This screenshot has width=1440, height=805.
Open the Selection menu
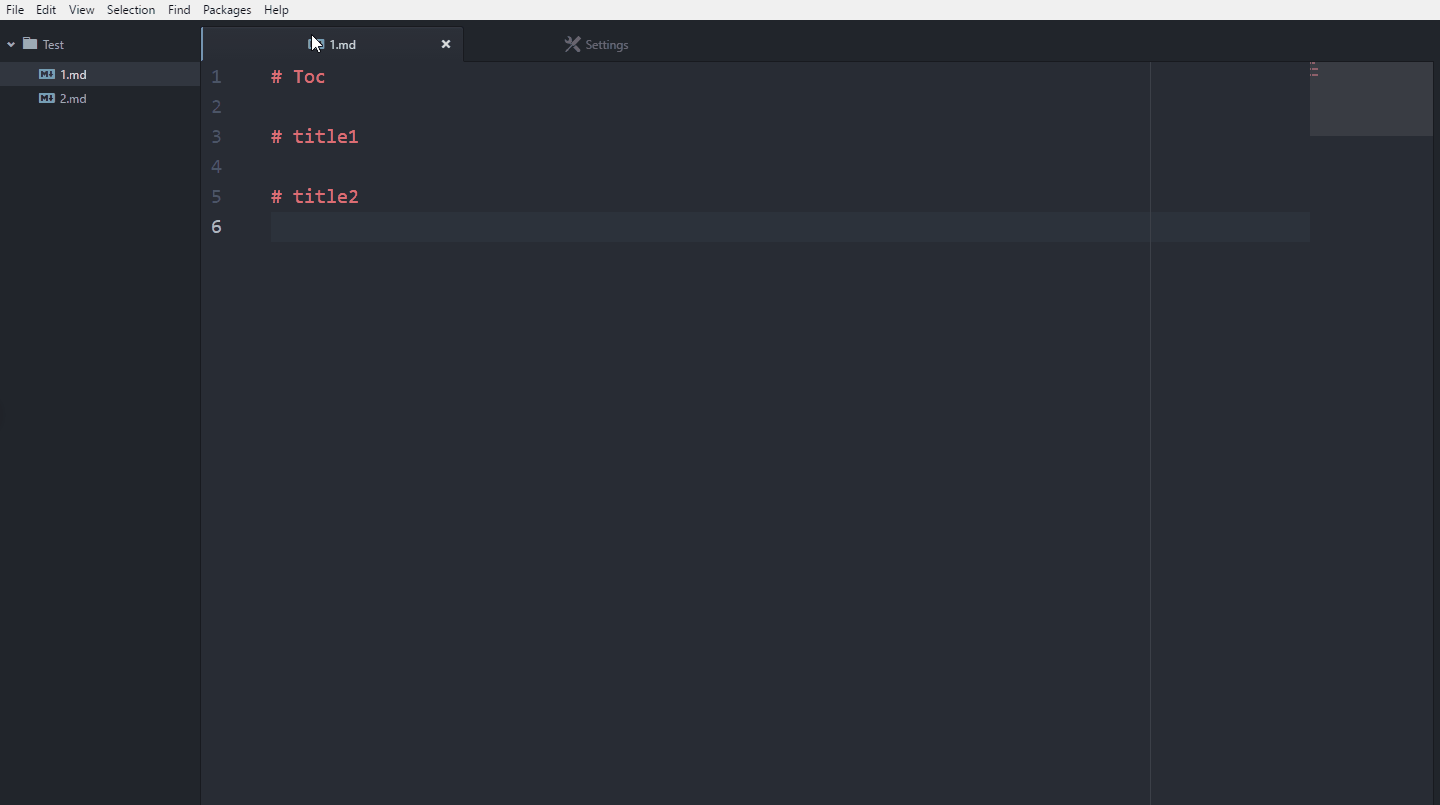point(131,10)
